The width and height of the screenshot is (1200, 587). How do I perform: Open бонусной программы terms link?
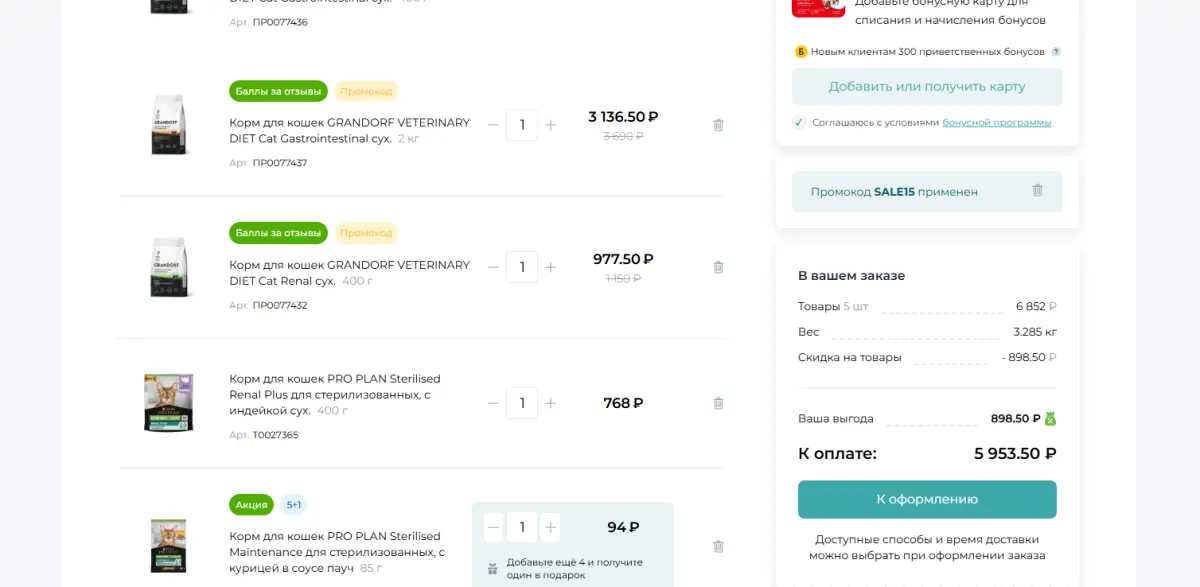pos(997,122)
